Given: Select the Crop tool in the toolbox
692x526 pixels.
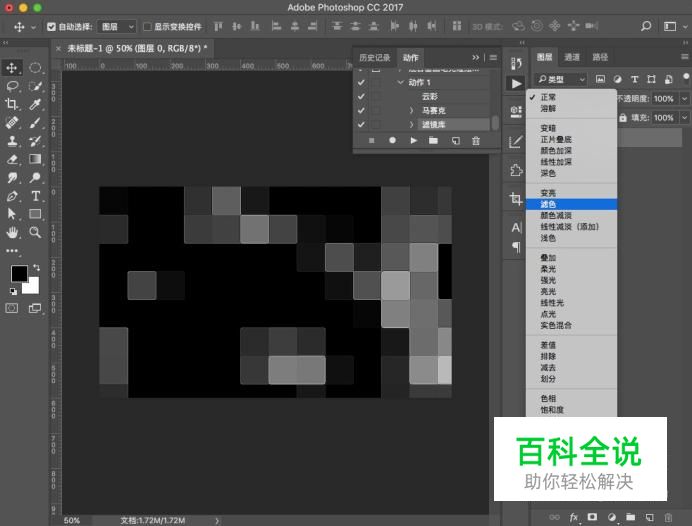Looking at the screenshot, I should (12, 104).
